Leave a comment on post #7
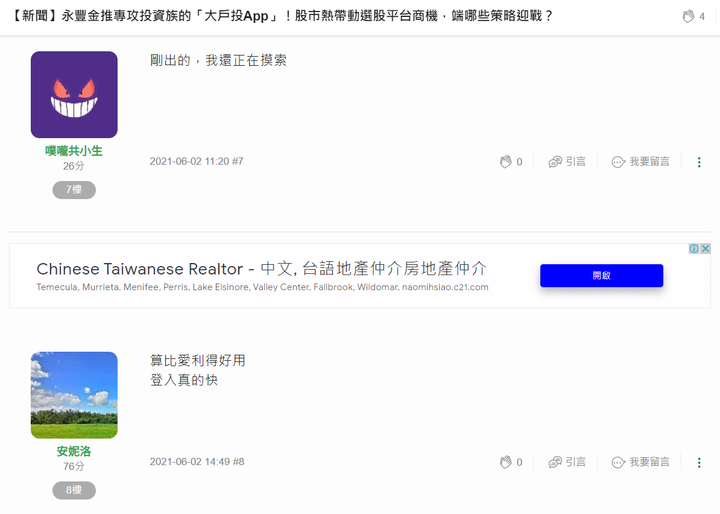The height and width of the screenshot is (514, 720). (x=641, y=162)
